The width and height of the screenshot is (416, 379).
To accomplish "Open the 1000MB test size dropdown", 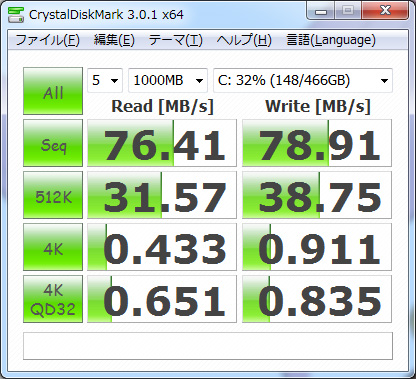I will [x=168, y=80].
